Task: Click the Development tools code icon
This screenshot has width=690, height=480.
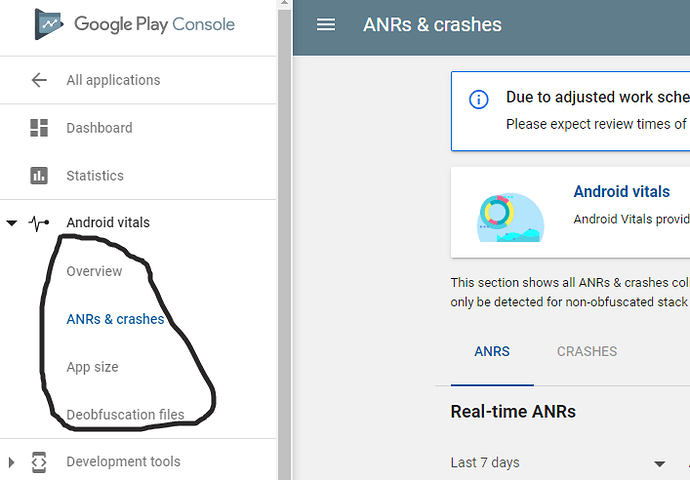Action: click(39, 462)
